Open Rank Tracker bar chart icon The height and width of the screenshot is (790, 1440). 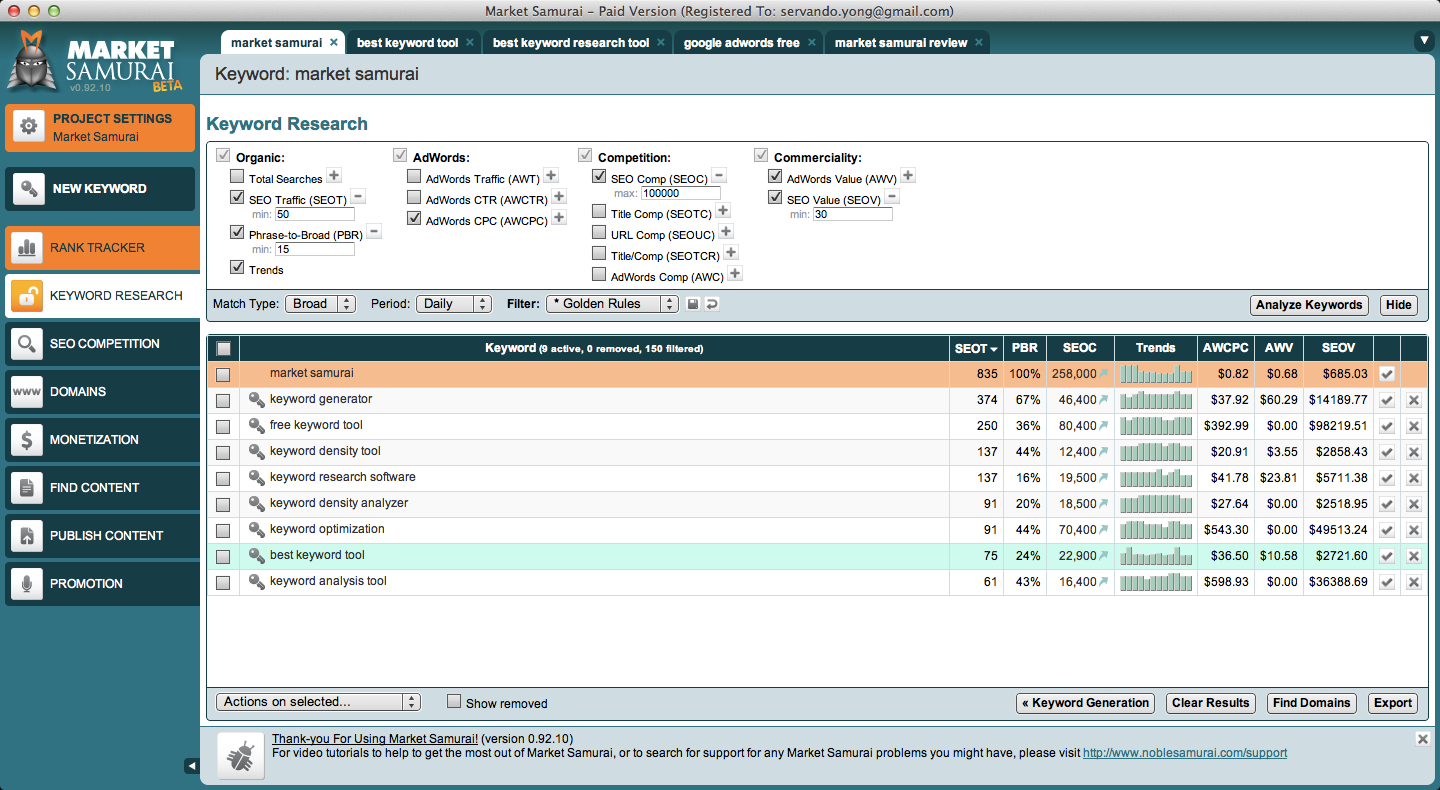[x=27, y=247]
